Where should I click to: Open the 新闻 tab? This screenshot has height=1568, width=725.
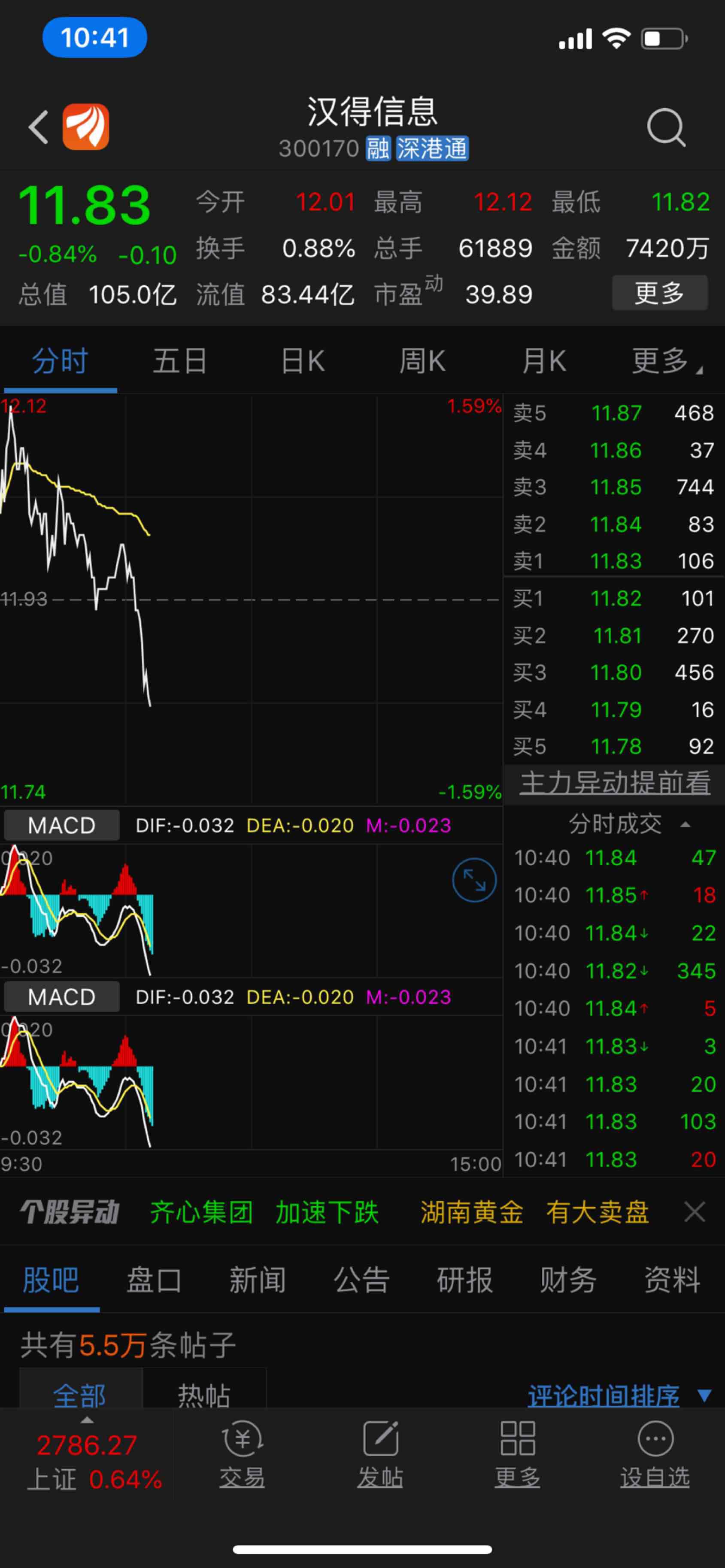258,1280
